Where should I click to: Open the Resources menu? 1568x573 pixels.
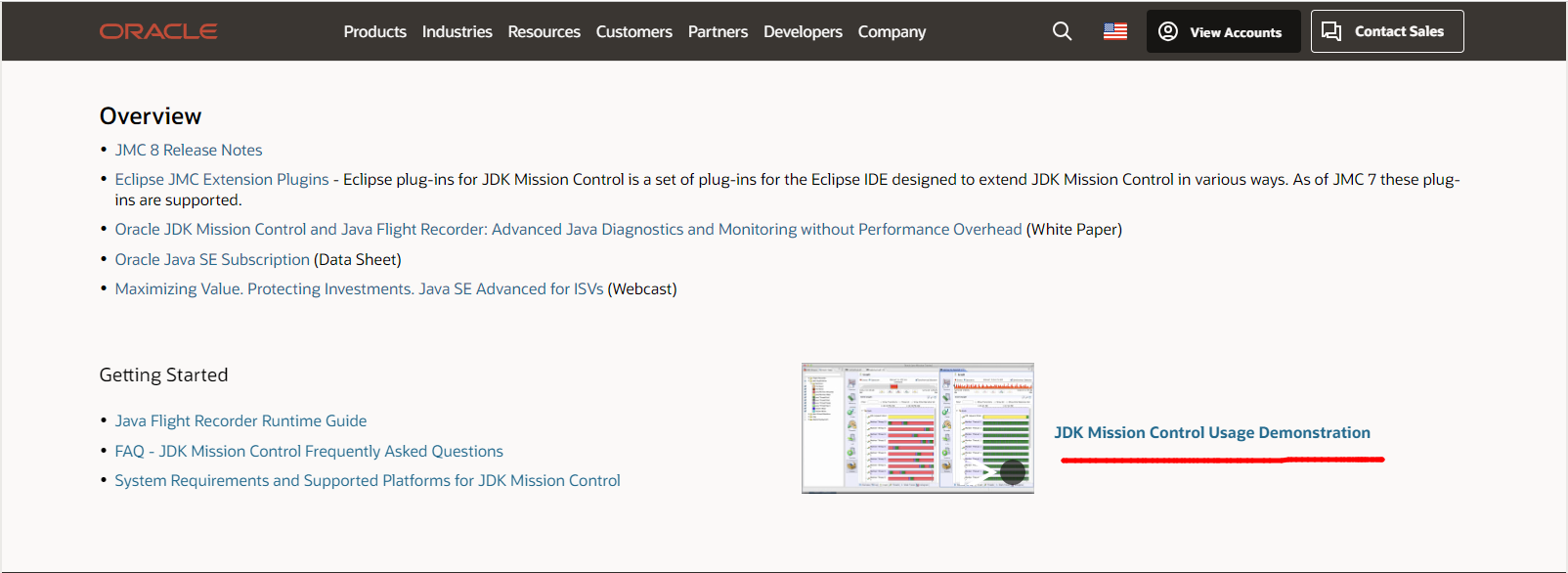(544, 31)
